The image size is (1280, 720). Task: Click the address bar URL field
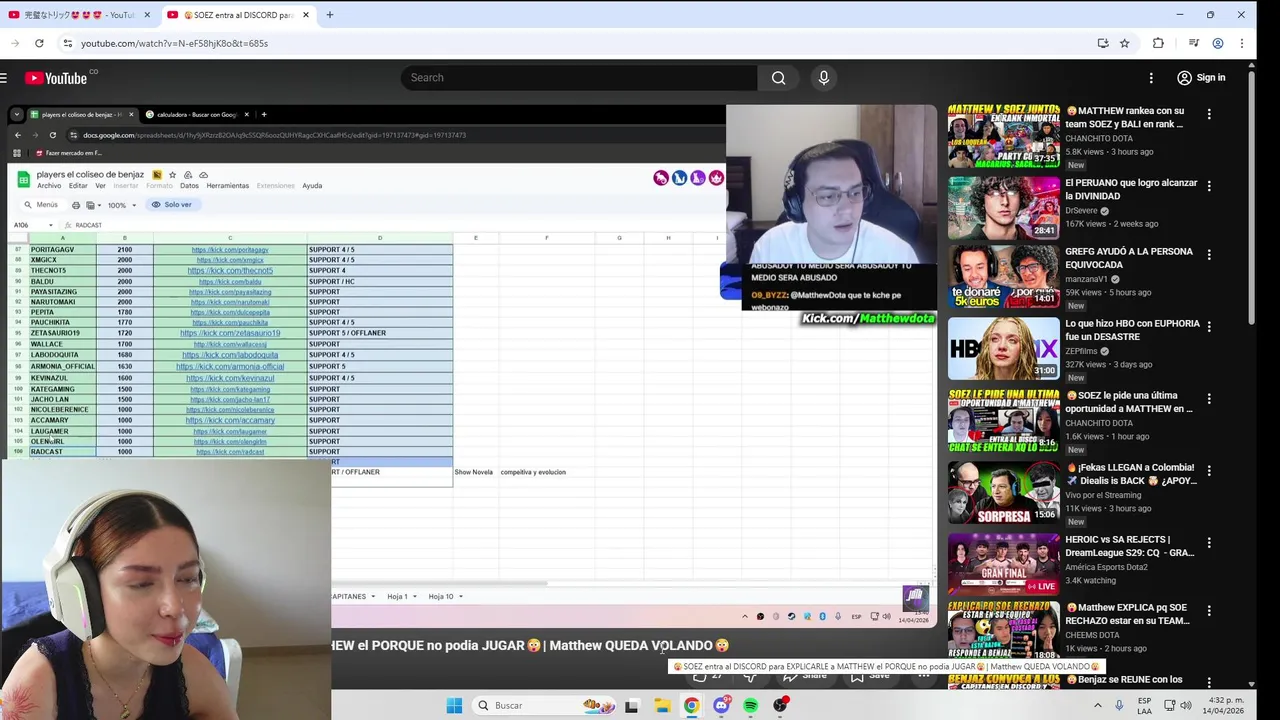[580, 43]
